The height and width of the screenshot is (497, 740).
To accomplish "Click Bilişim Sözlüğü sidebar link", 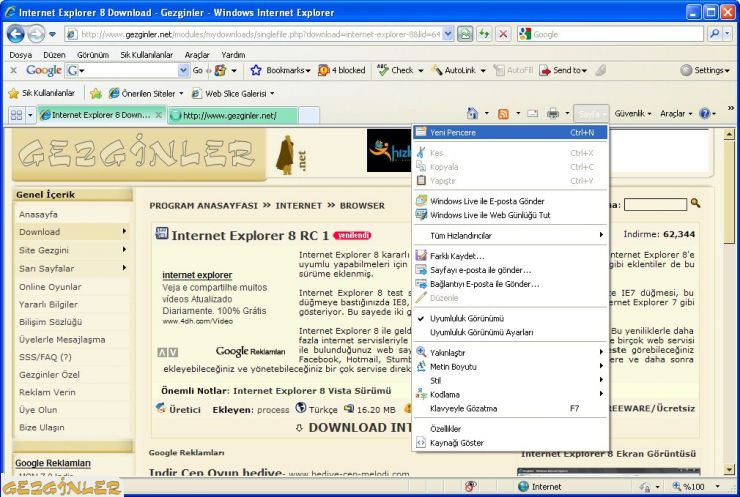I will coord(50,321).
